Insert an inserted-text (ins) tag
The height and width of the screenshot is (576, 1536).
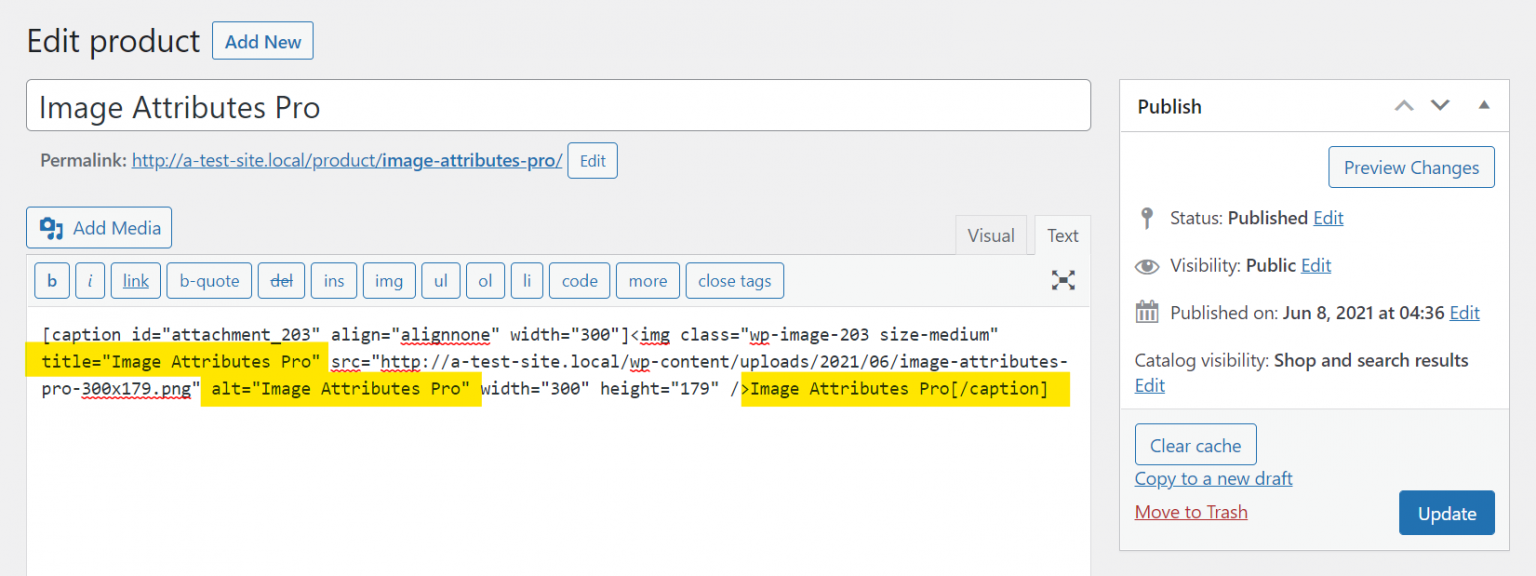click(x=333, y=280)
